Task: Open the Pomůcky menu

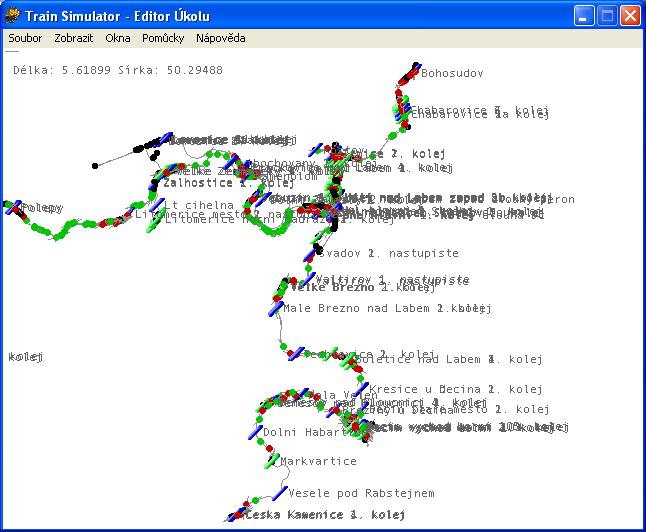Action: point(163,38)
